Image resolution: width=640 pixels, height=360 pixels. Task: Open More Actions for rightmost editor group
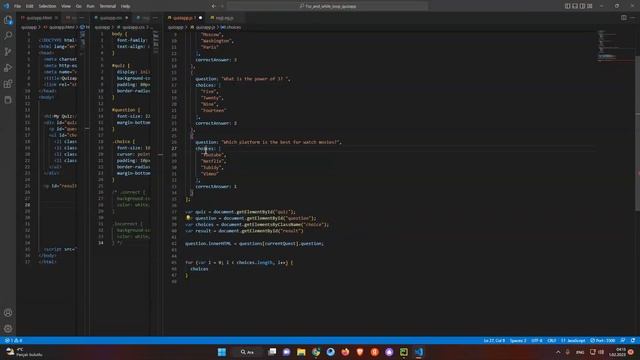point(632,18)
